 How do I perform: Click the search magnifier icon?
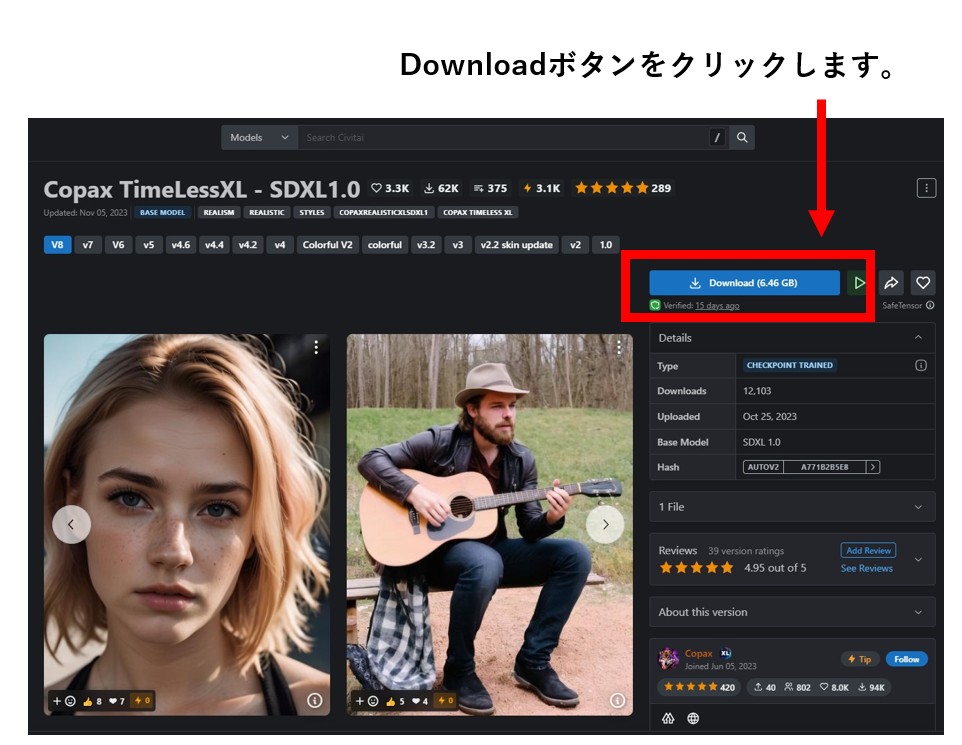(742, 137)
